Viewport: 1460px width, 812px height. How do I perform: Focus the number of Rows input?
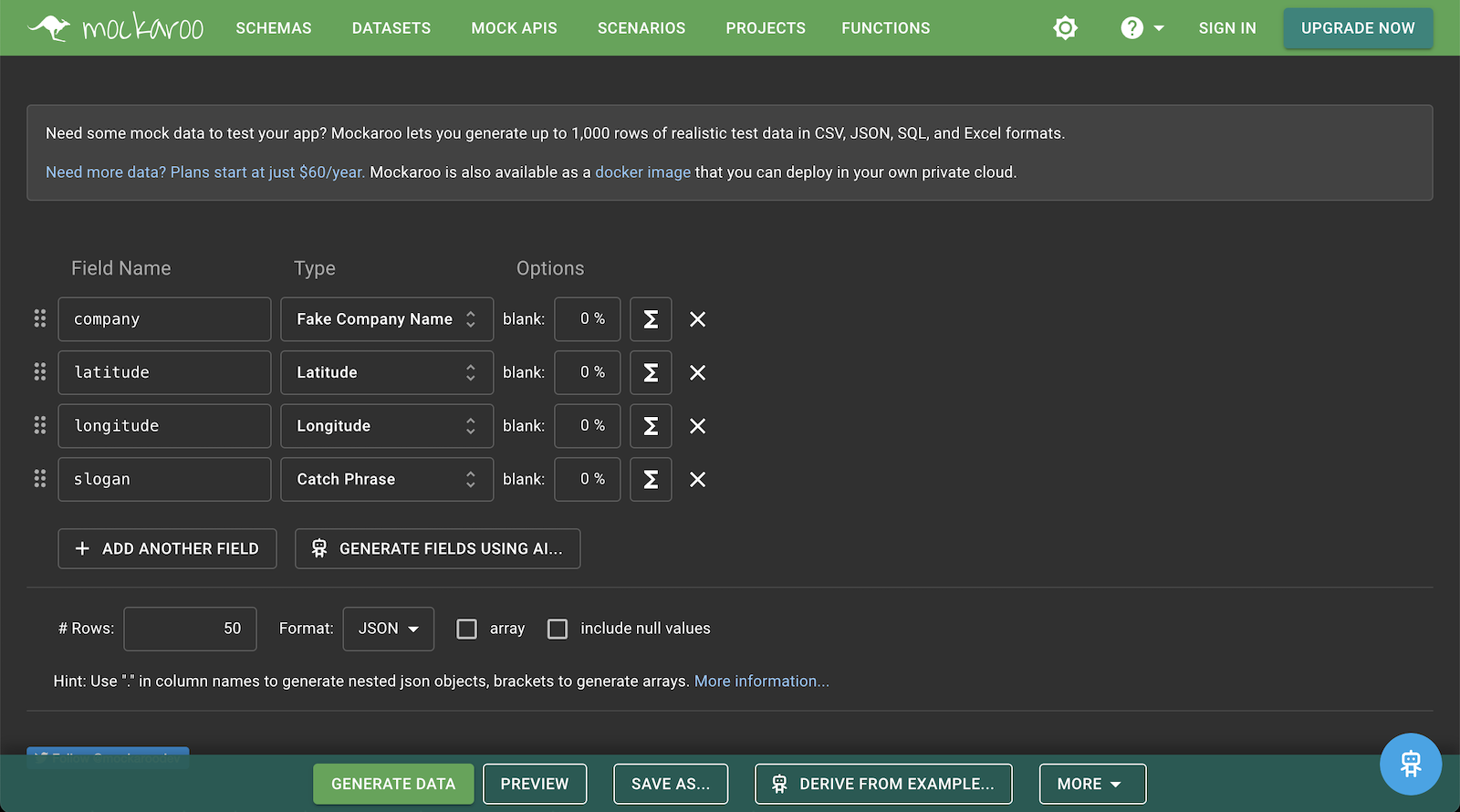(190, 629)
